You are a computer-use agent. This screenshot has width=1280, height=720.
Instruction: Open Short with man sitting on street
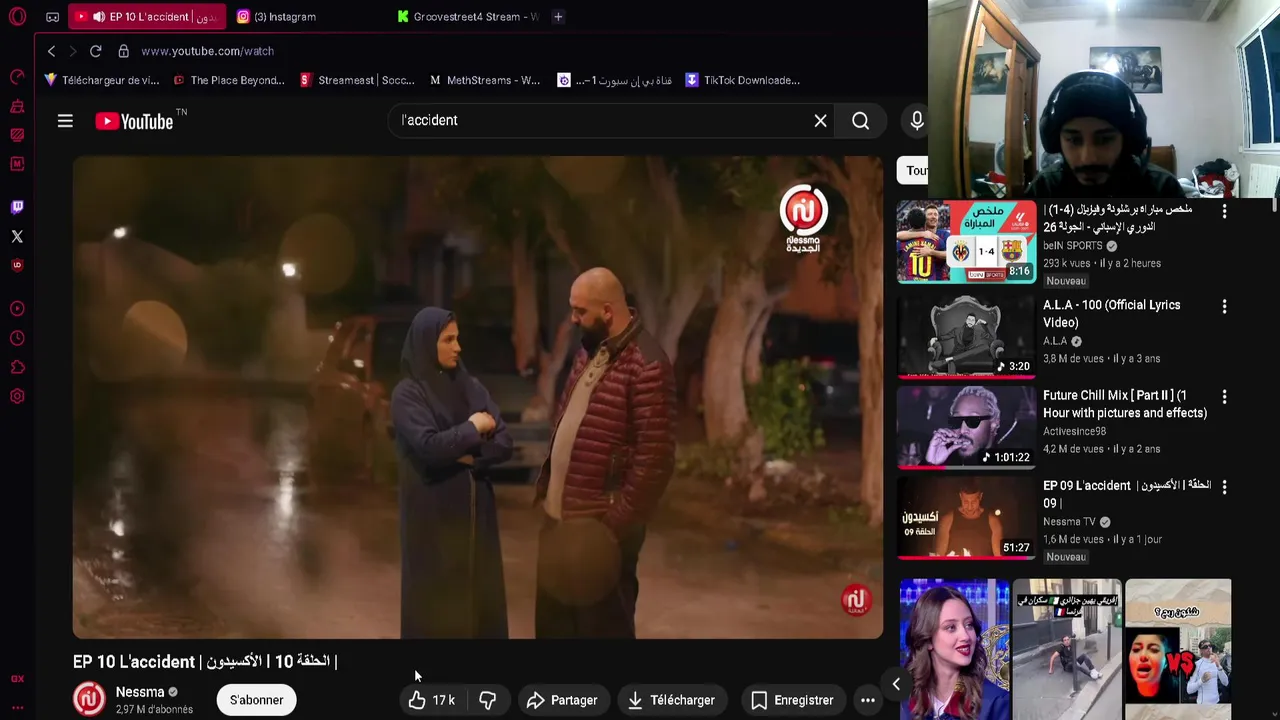[x=1067, y=649]
